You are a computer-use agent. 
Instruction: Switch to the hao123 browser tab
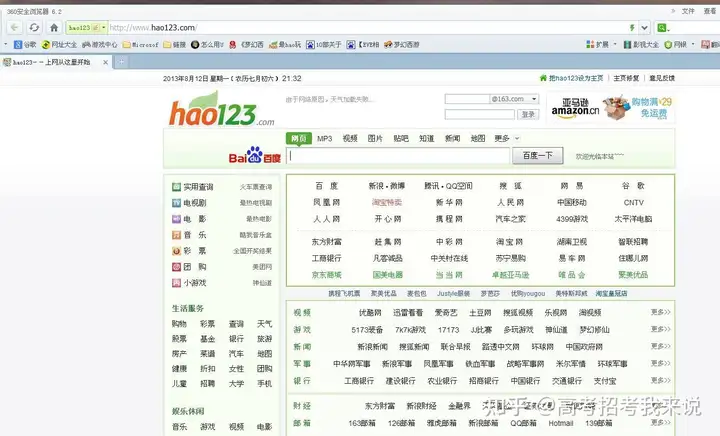(55, 62)
